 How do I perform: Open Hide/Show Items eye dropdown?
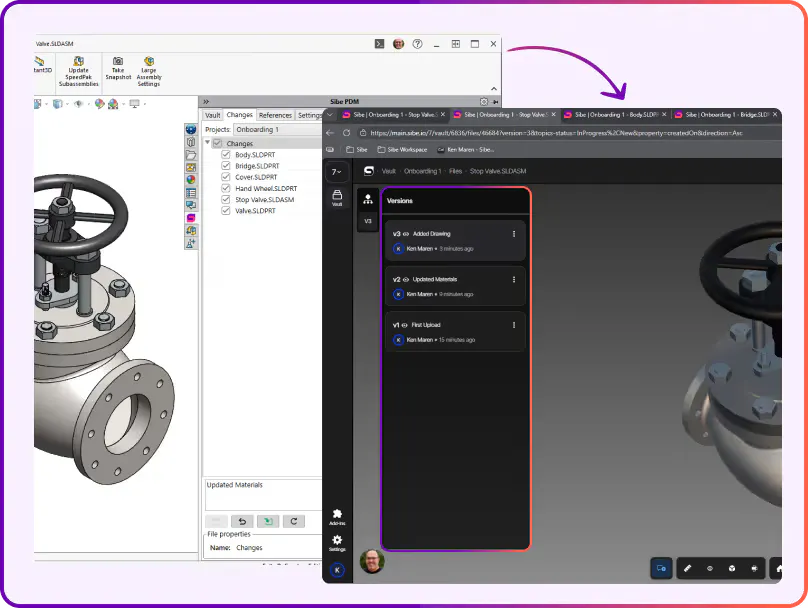[78, 104]
